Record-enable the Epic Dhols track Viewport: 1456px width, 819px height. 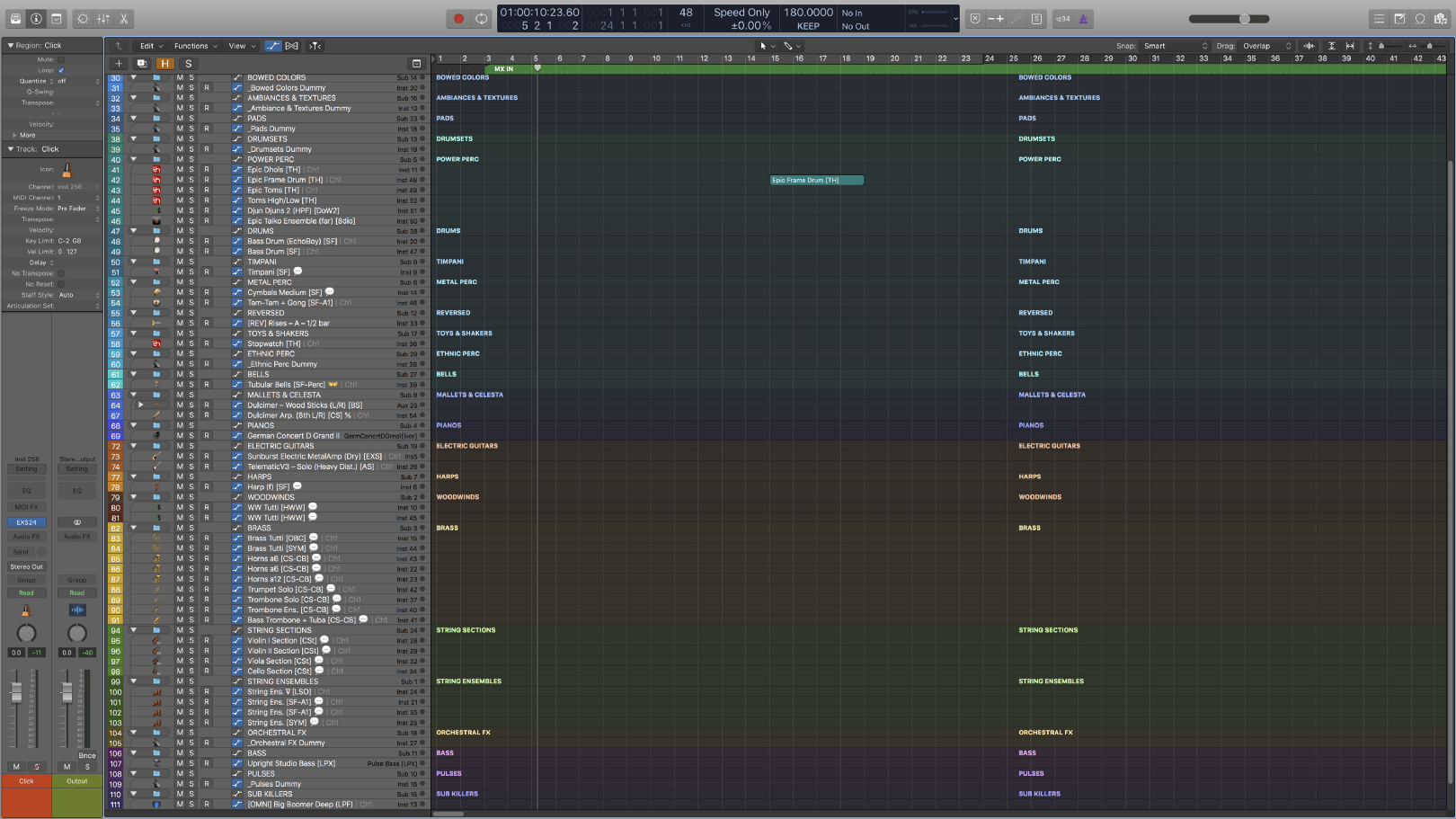pos(207,169)
